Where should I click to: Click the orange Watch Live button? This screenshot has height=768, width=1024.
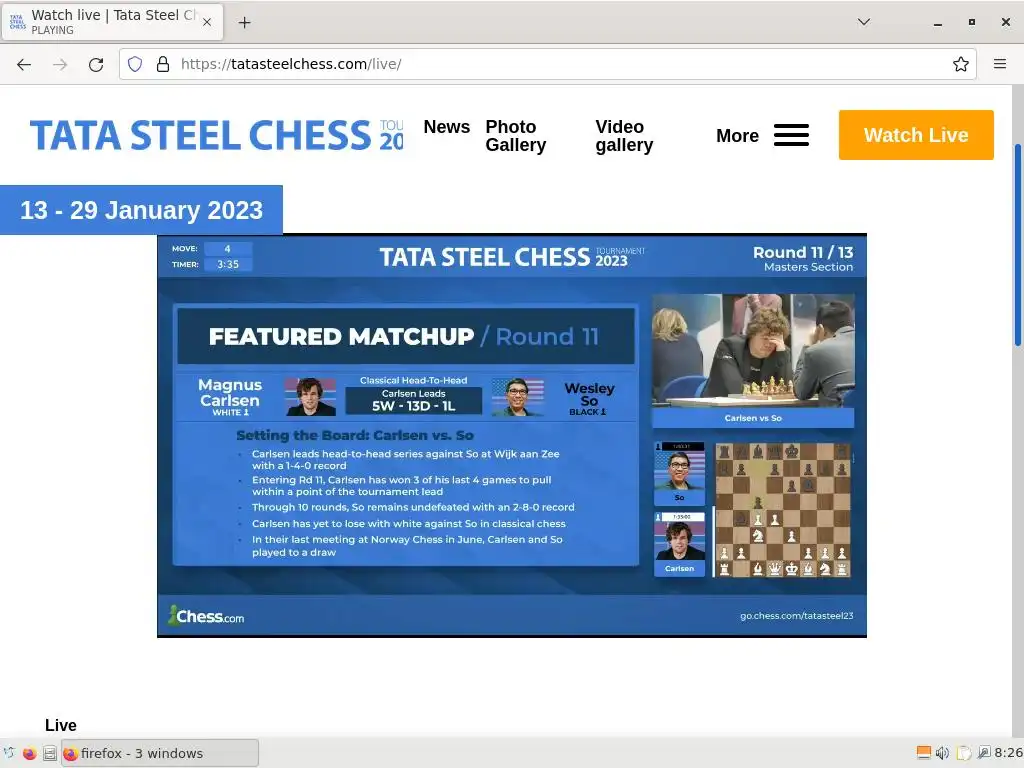916,135
